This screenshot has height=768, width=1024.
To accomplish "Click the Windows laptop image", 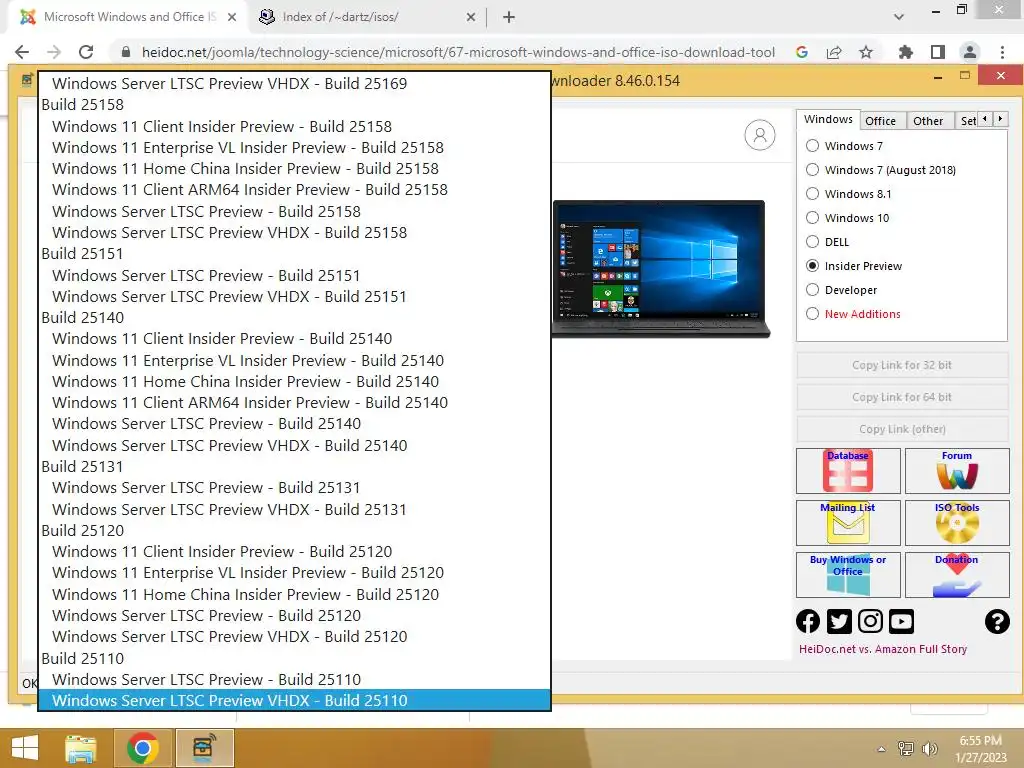I will tap(660, 268).
